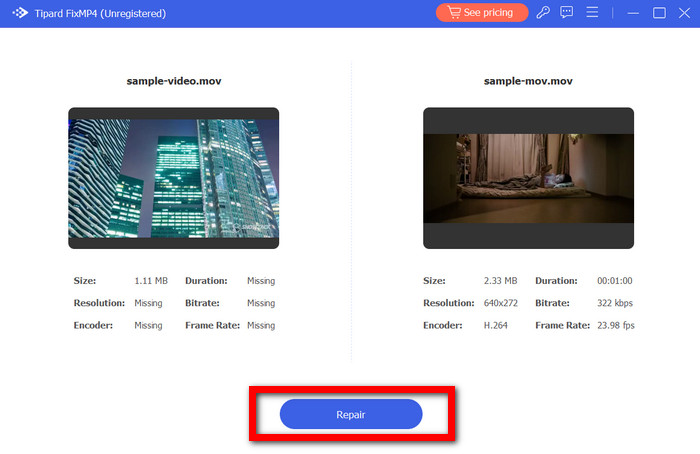The height and width of the screenshot is (454, 700).
Task: Maximize the FixMP4 window
Action: [x=659, y=13]
